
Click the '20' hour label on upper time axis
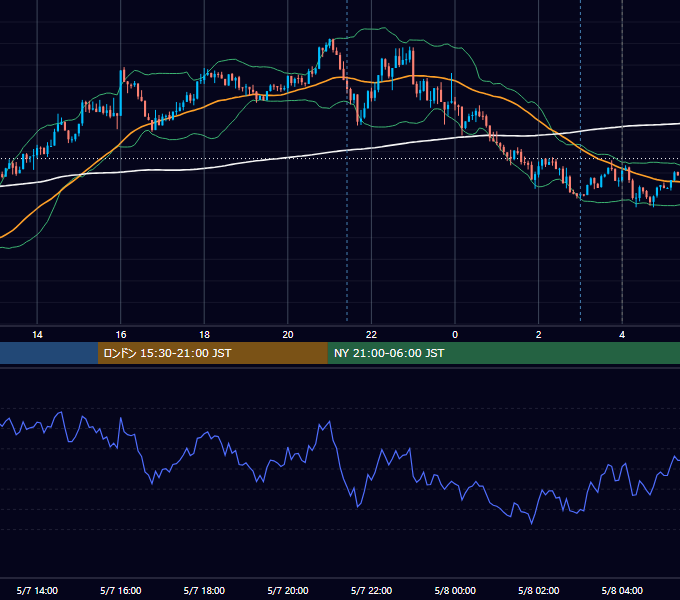point(288,335)
